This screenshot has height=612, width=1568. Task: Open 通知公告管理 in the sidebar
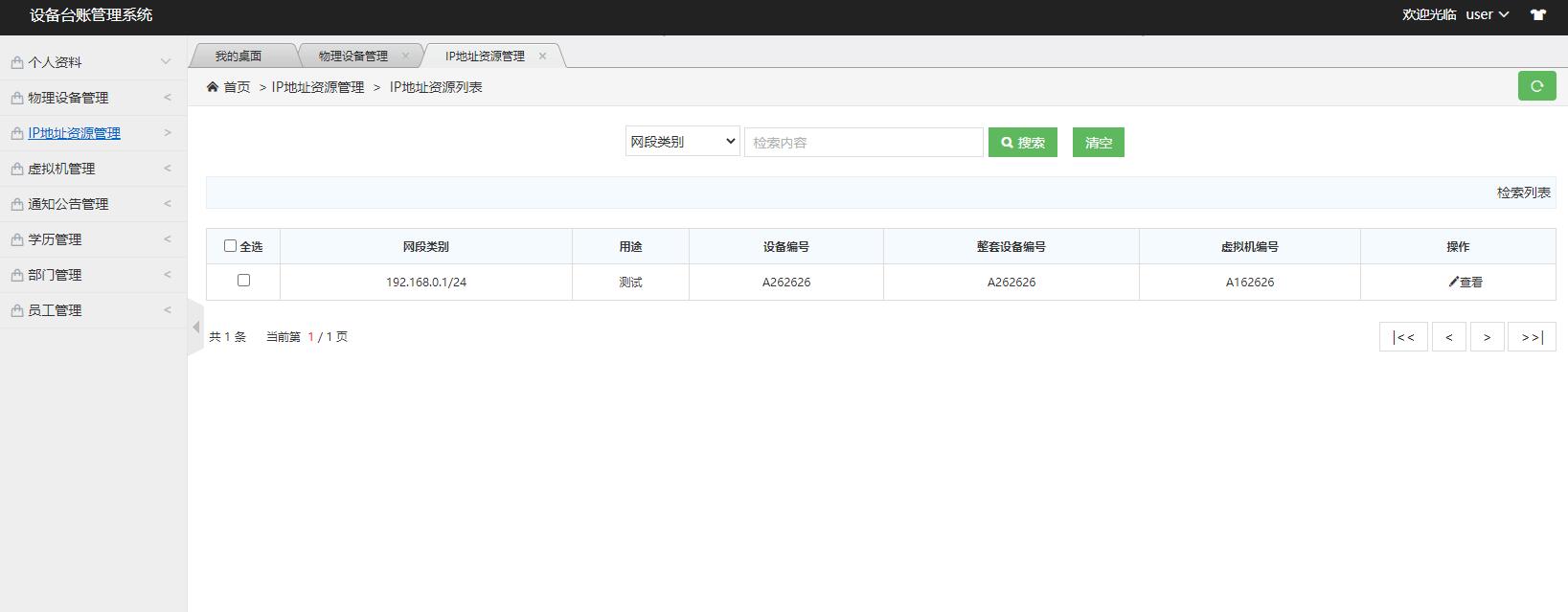click(68, 204)
